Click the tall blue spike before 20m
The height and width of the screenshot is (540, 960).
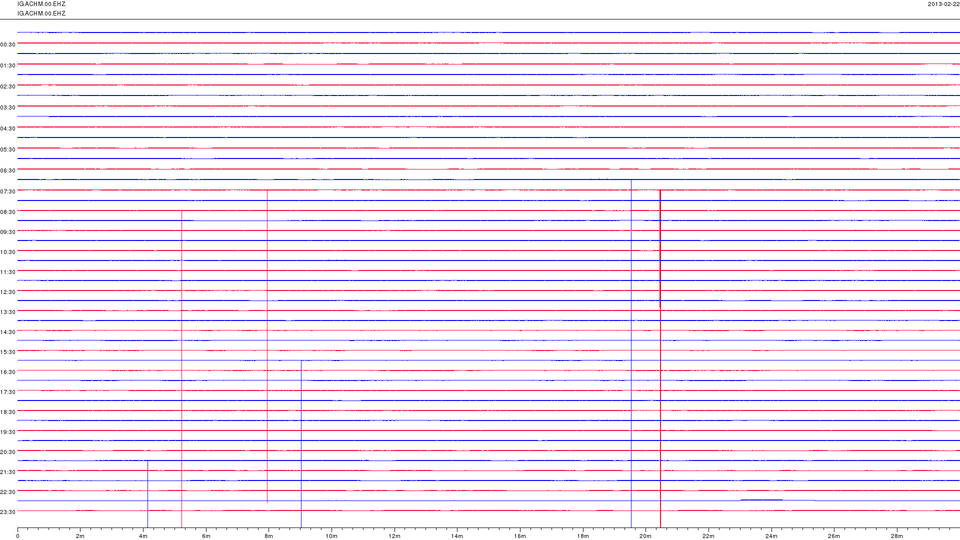coord(631,353)
